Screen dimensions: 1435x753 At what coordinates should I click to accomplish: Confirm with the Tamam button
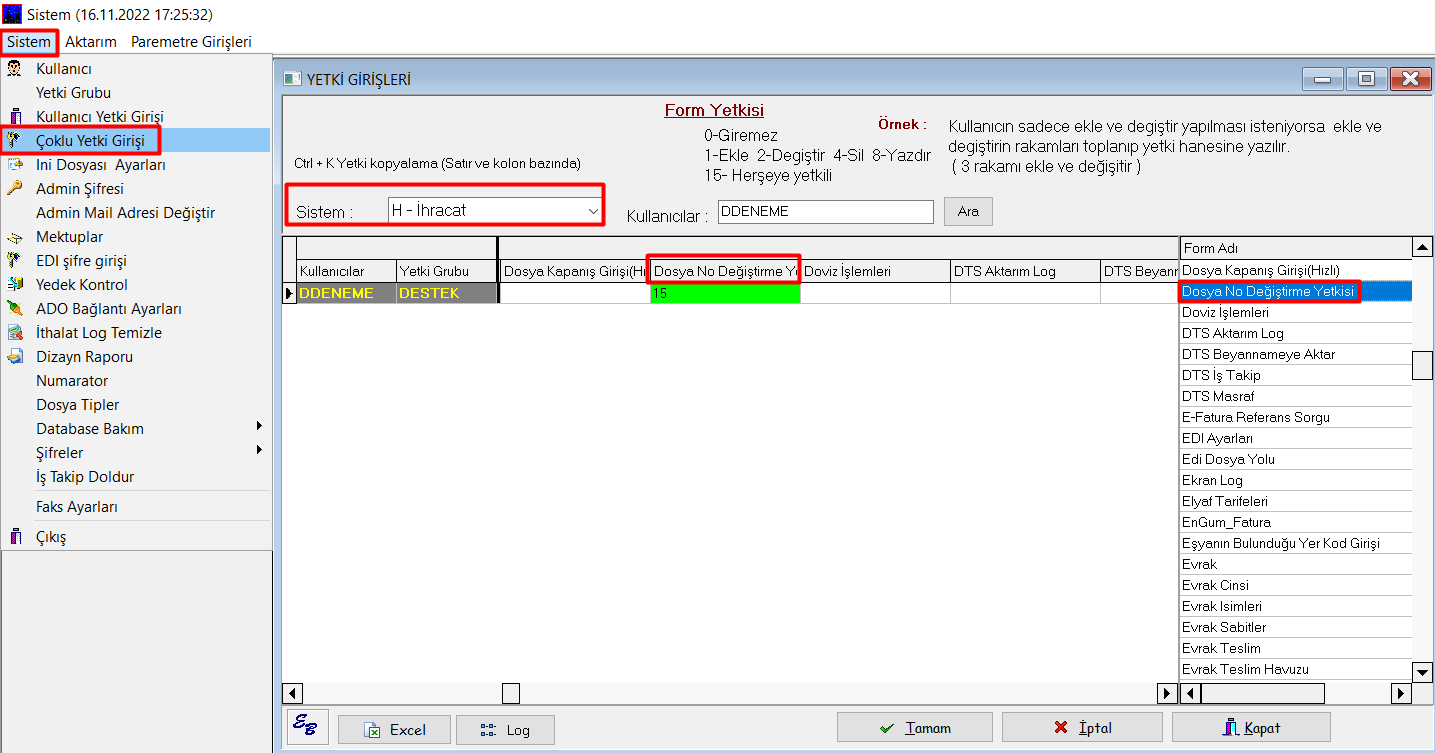(914, 728)
